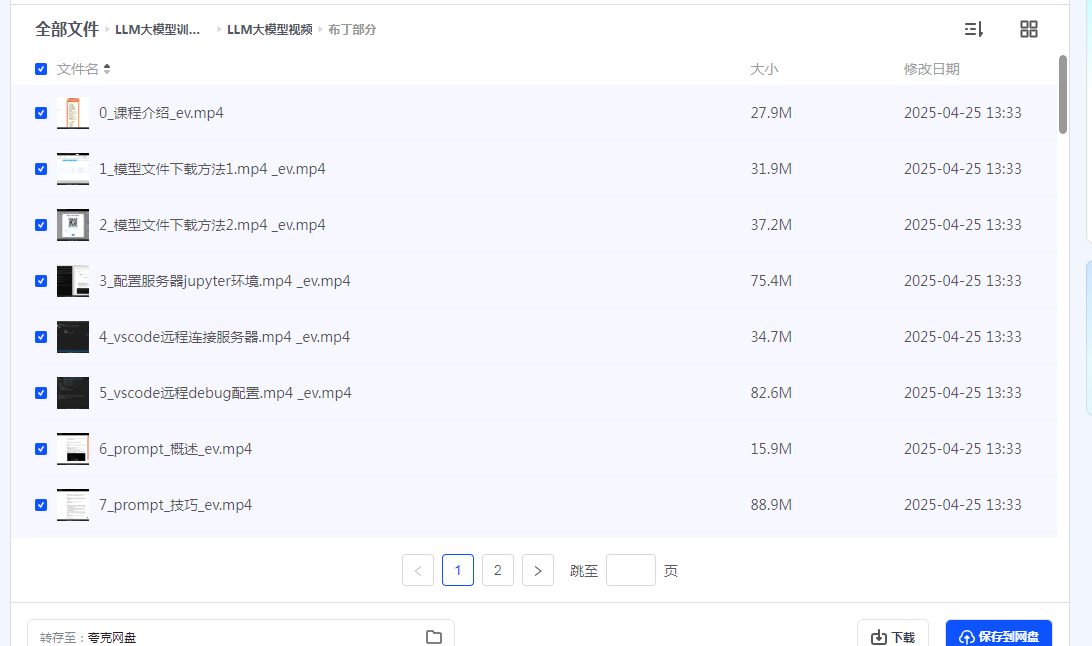The width and height of the screenshot is (1092, 646).
Task: Click the vertical scrollbar of file list
Action: (1063, 95)
